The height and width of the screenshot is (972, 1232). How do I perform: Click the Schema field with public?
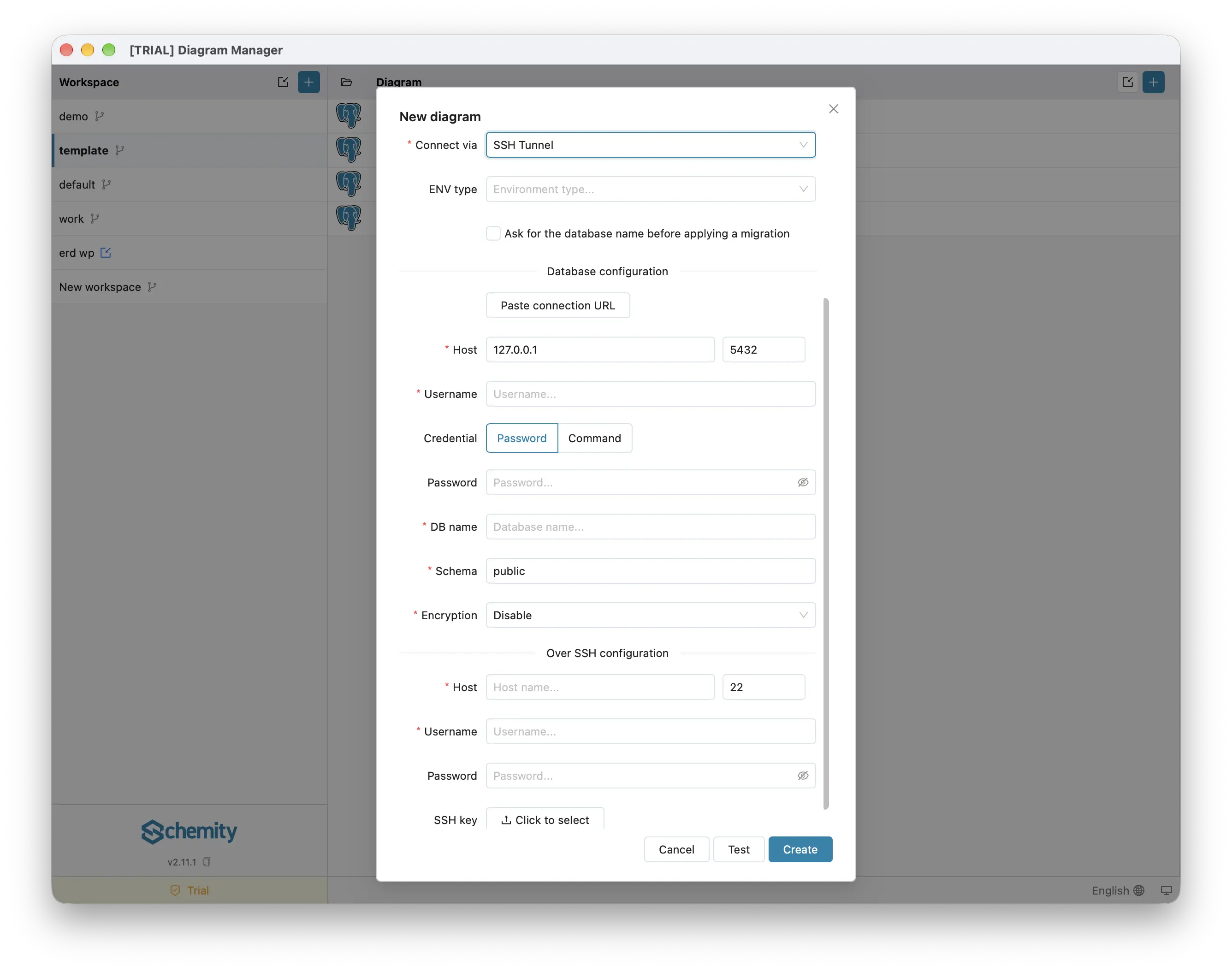point(651,571)
